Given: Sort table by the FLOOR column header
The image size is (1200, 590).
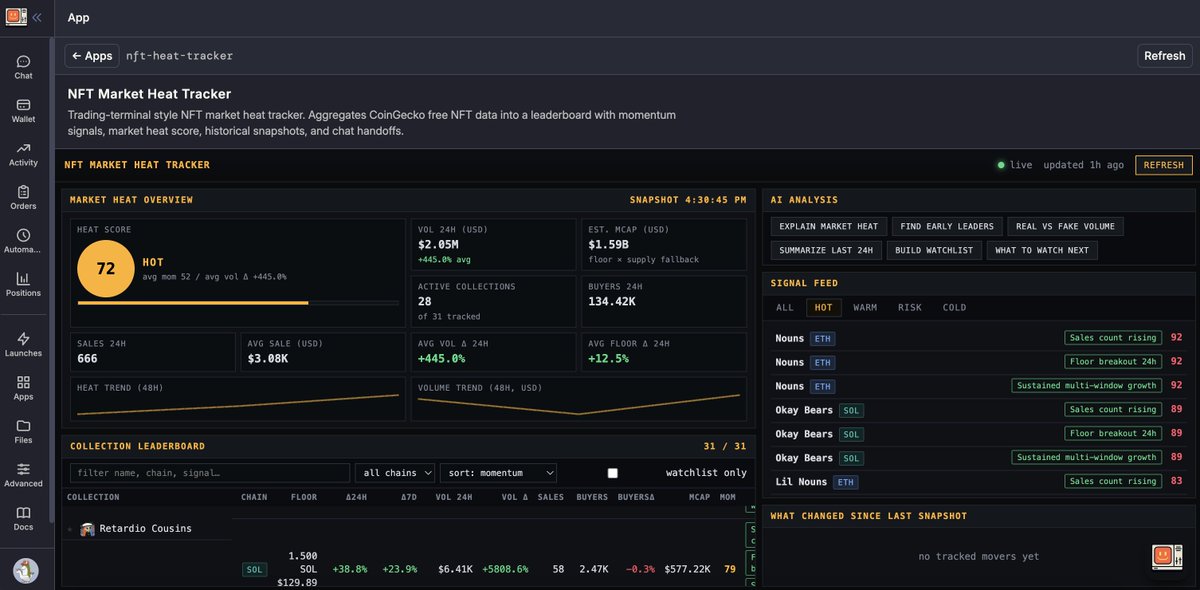Looking at the screenshot, I should [x=304, y=497].
